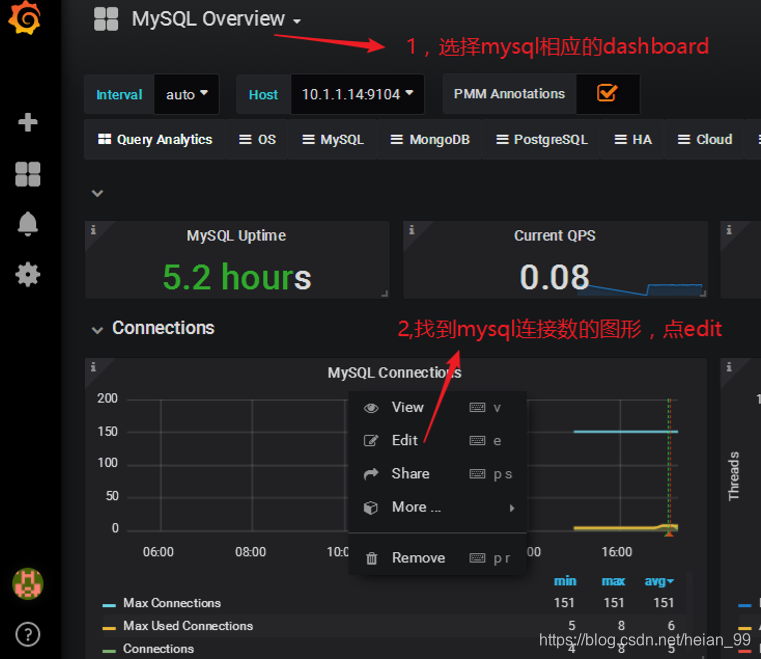Open the Cloud dashboards menu
761x659 pixels.
pos(705,140)
